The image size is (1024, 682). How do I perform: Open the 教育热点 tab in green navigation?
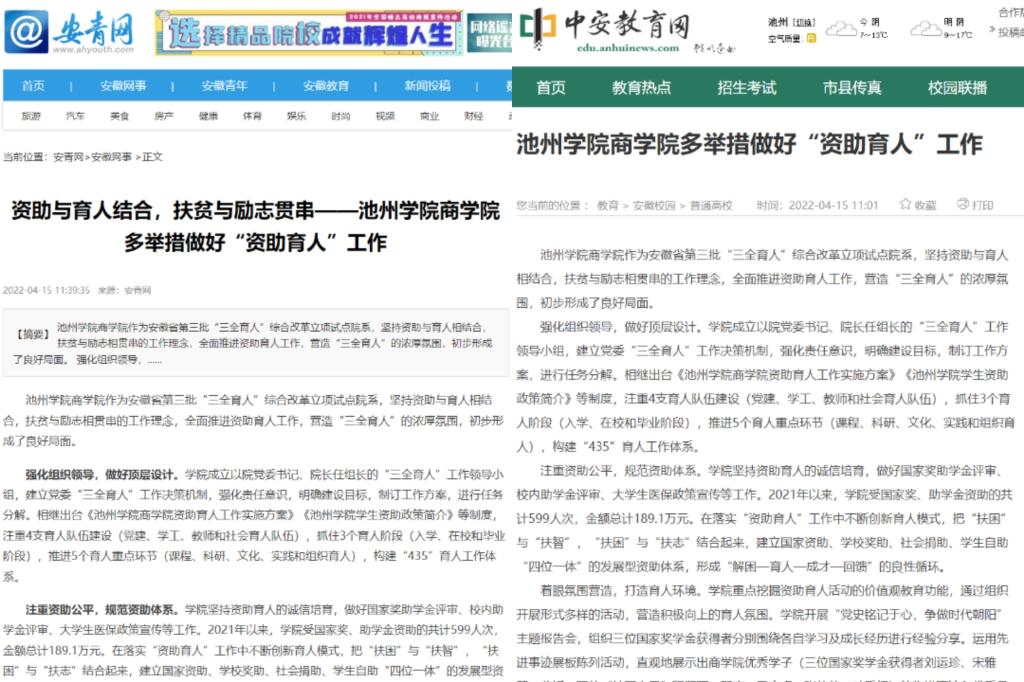pyautogui.click(x=642, y=88)
